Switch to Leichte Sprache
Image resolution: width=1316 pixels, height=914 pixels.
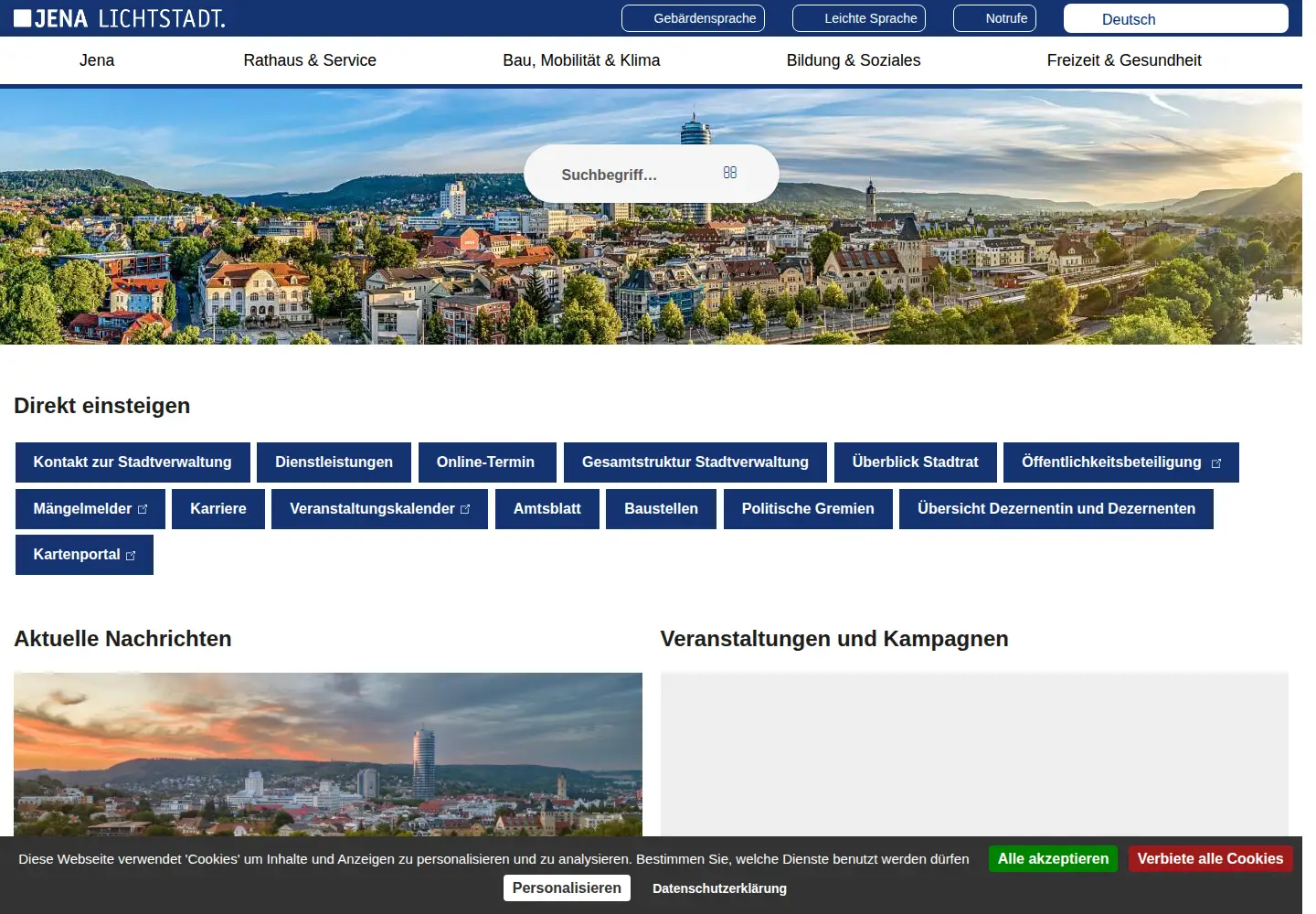pos(859,18)
